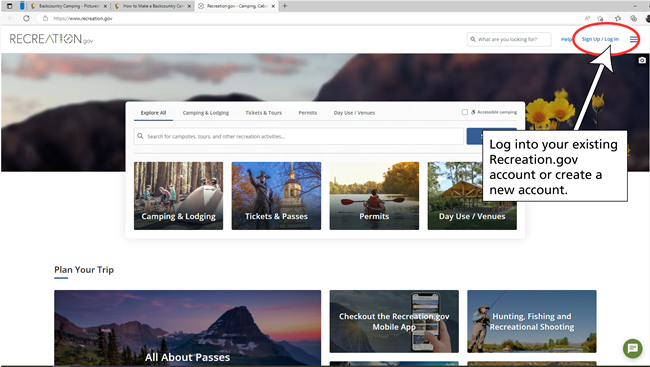650x367 pixels.
Task: Select the Tickets & Tours tab
Action: pos(263,113)
